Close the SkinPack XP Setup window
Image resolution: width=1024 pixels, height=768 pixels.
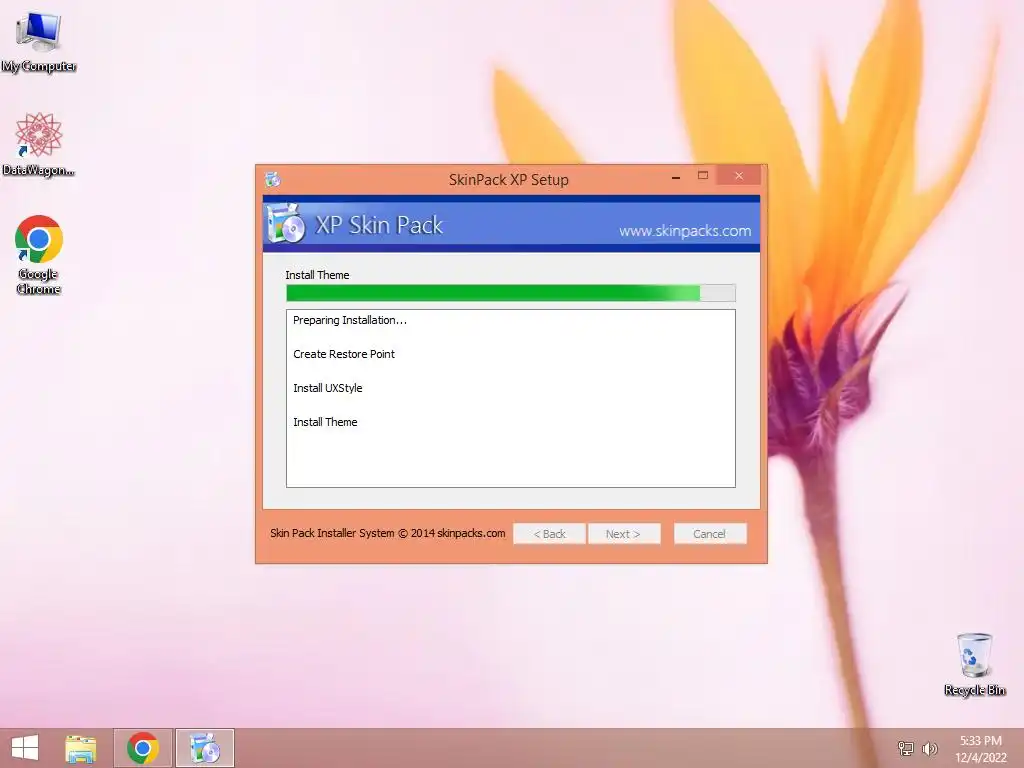tap(739, 176)
